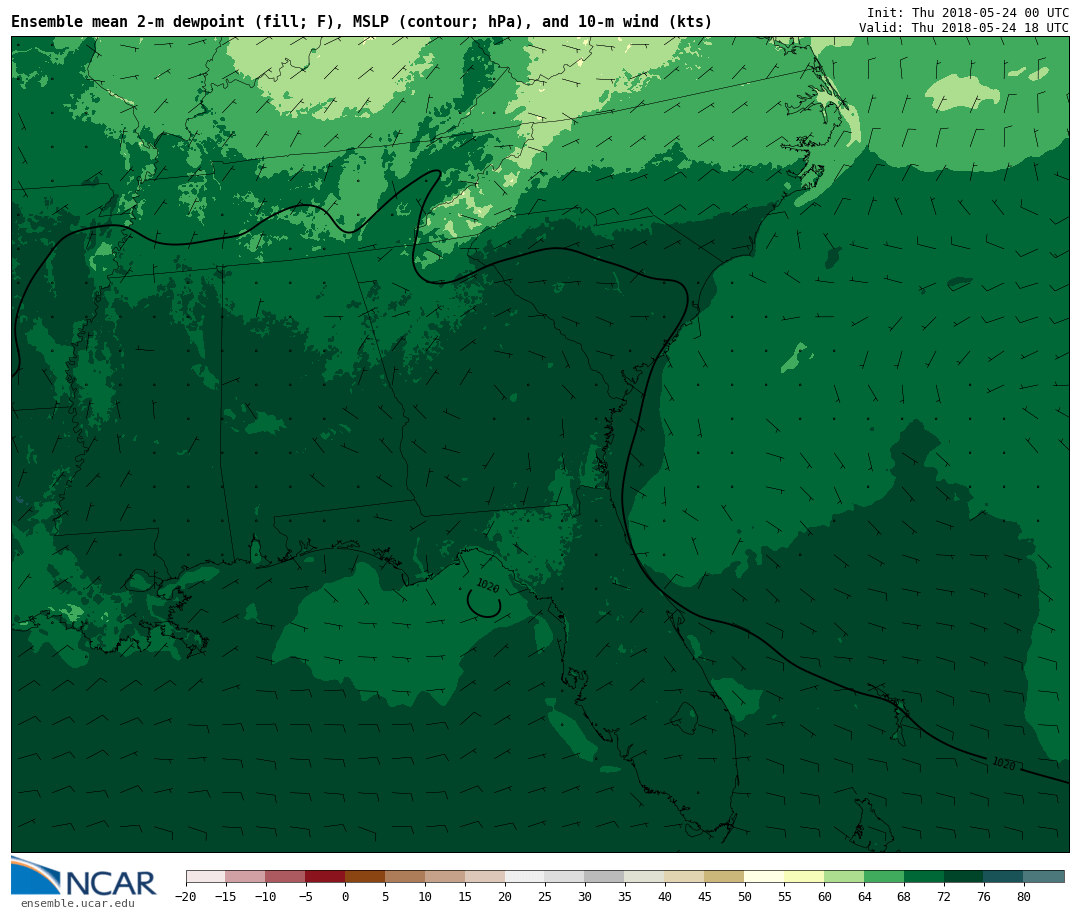
Task: Choose the tan swatch between 10 and 15
Action: point(445,877)
